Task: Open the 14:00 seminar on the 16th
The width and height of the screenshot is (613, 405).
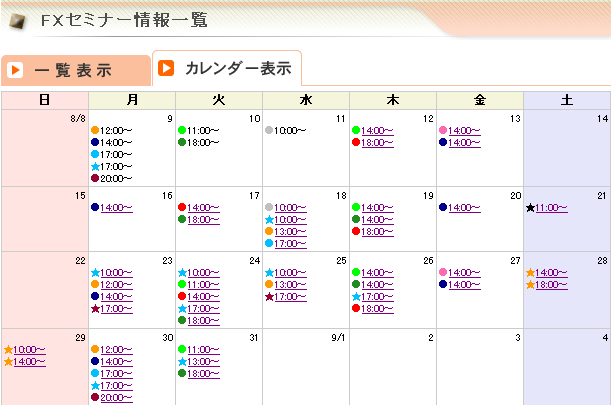Action: coord(117,208)
